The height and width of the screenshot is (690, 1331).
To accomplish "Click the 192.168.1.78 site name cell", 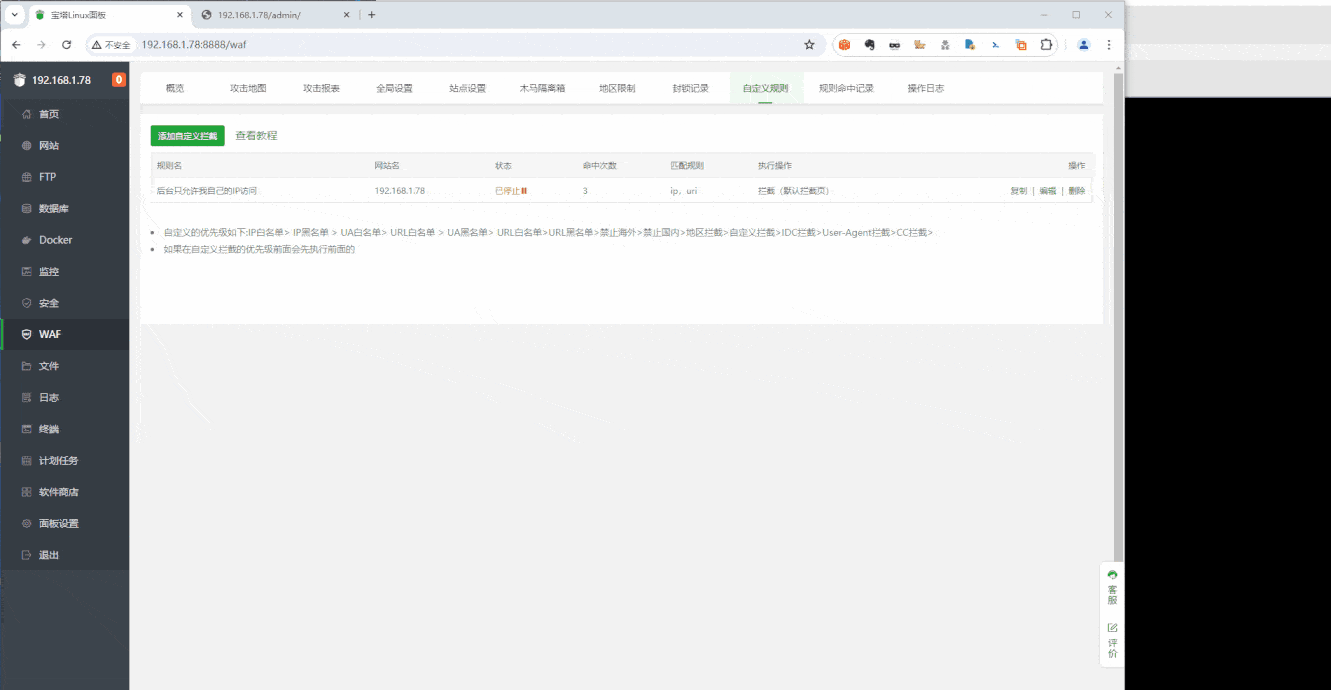I will 399,190.
